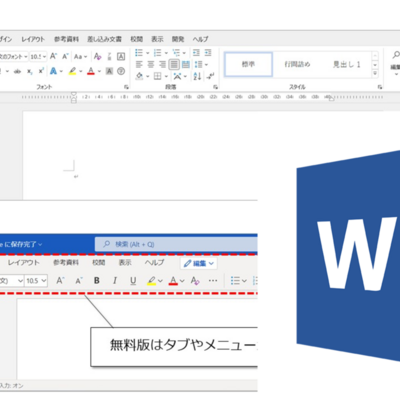Screen dimensions: 400x400
Task: Expand highlight color arrow in desktop Word
Action: click(81, 71)
